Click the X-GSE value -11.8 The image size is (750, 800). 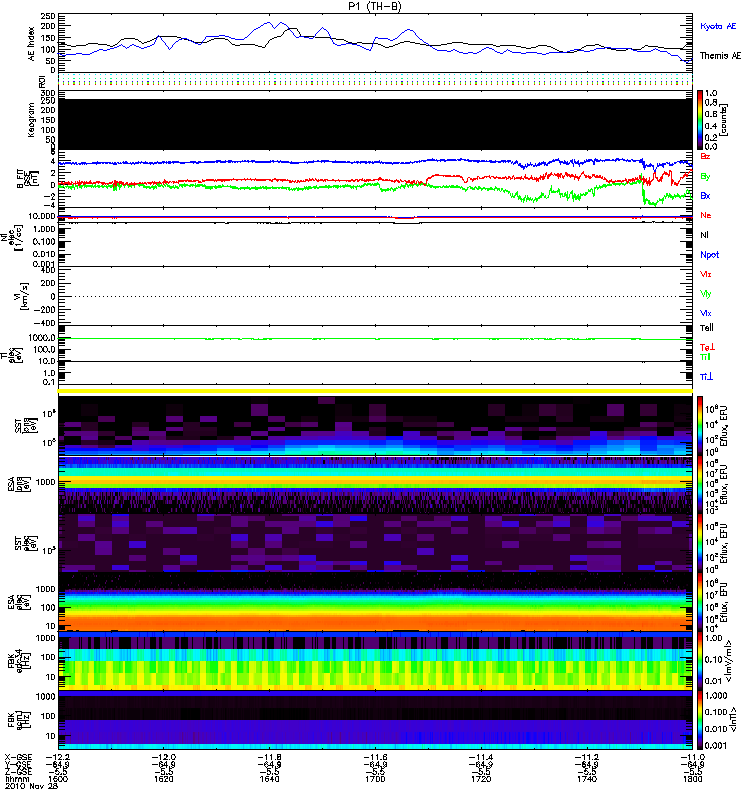[x=269, y=757]
